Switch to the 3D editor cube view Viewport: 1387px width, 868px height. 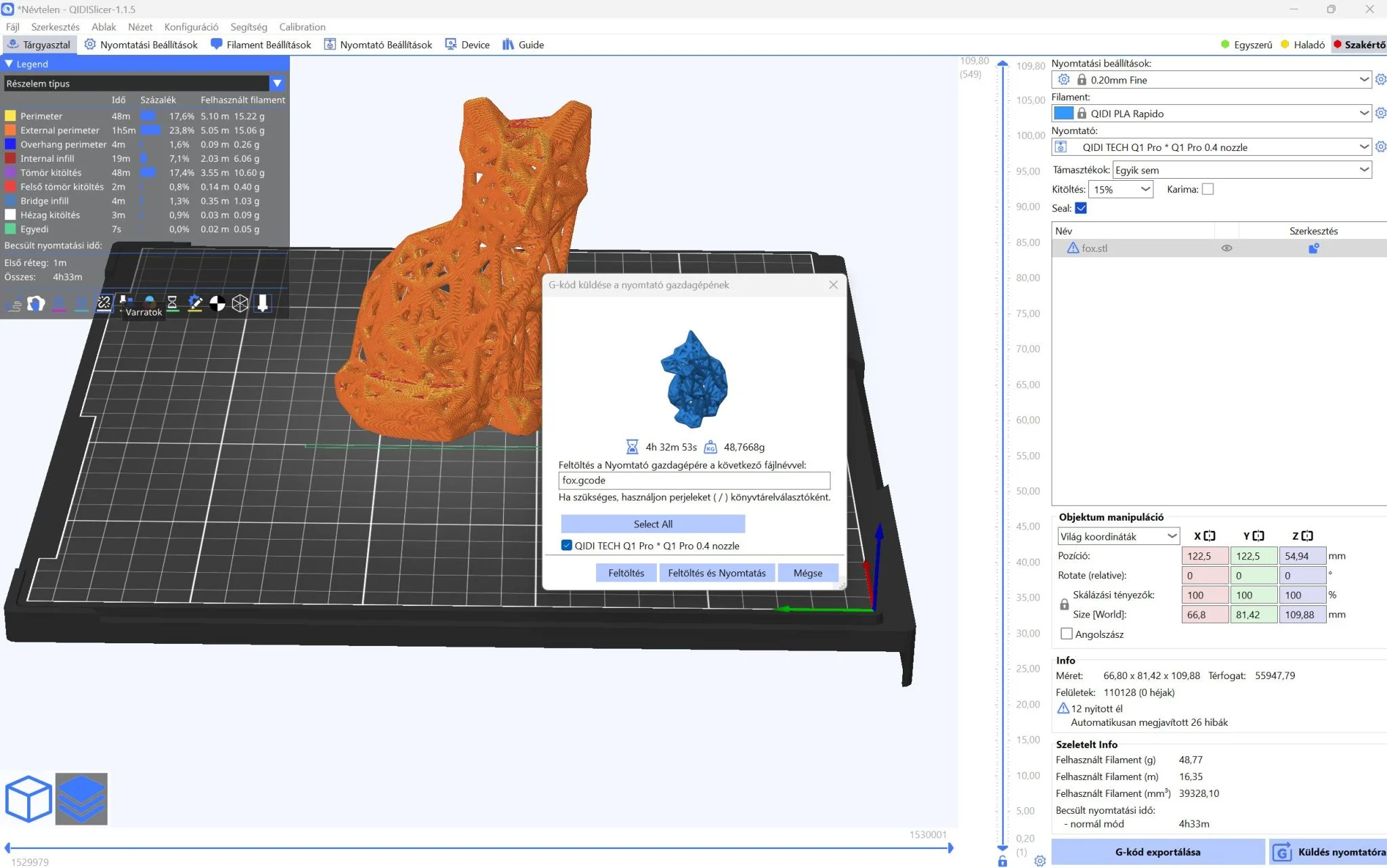pyautogui.click(x=28, y=799)
